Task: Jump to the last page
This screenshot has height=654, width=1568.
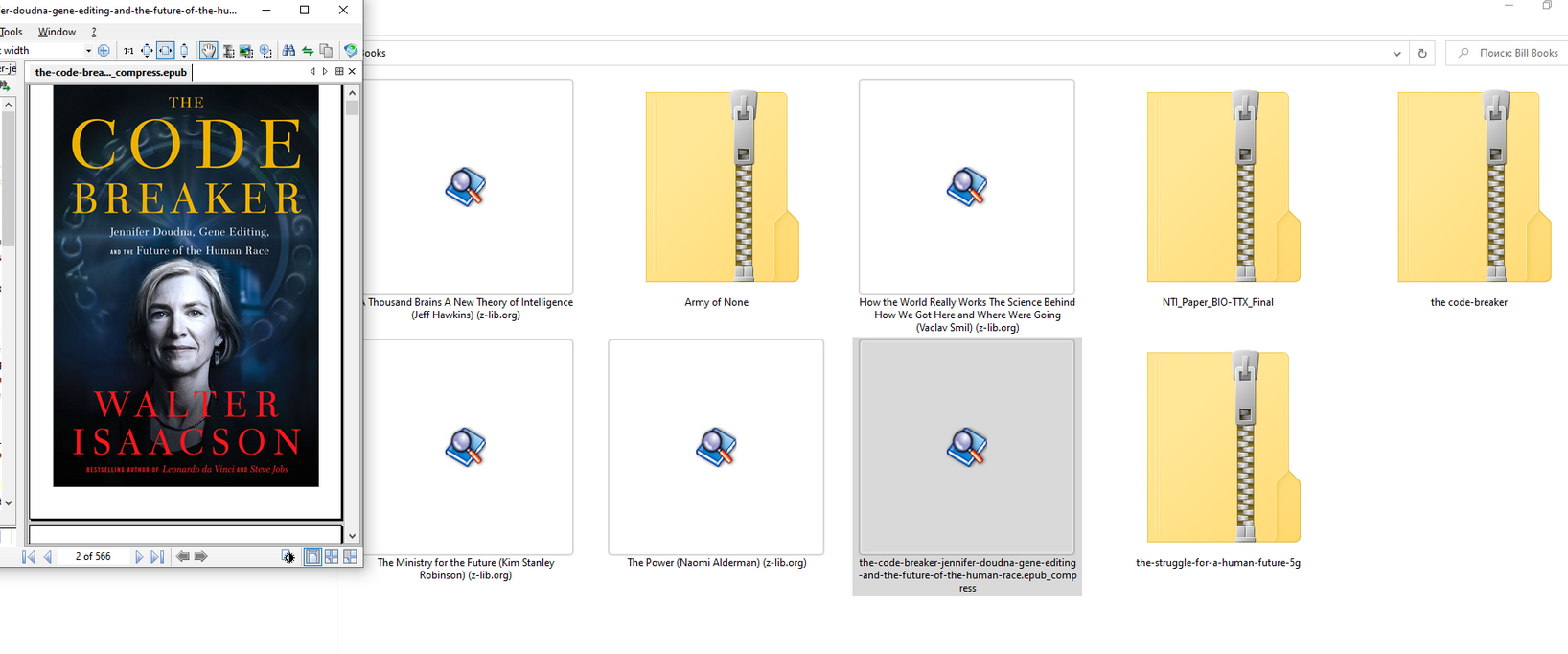Action: tap(157, 557)
